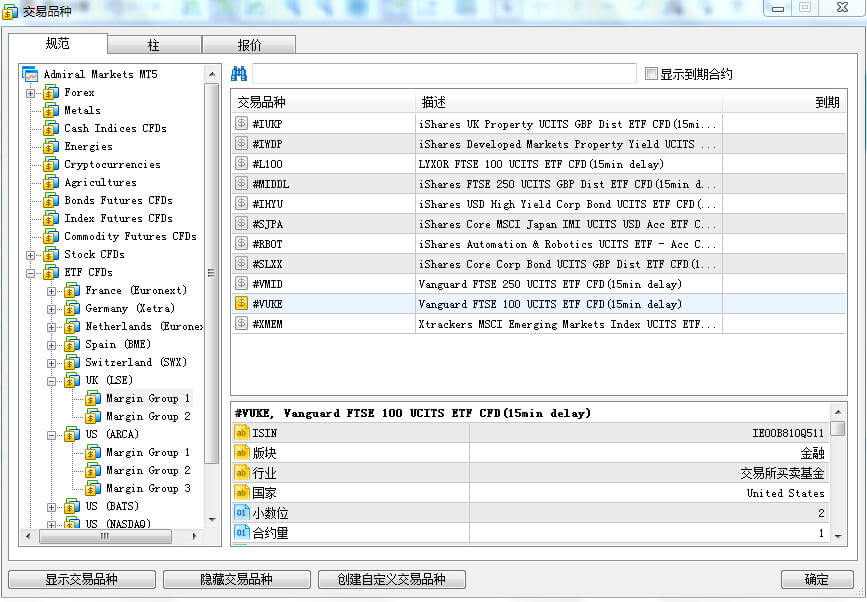Click the 隐藏交易品种 button
This screenshot has height=602, width=867.
tap(237, 579)
